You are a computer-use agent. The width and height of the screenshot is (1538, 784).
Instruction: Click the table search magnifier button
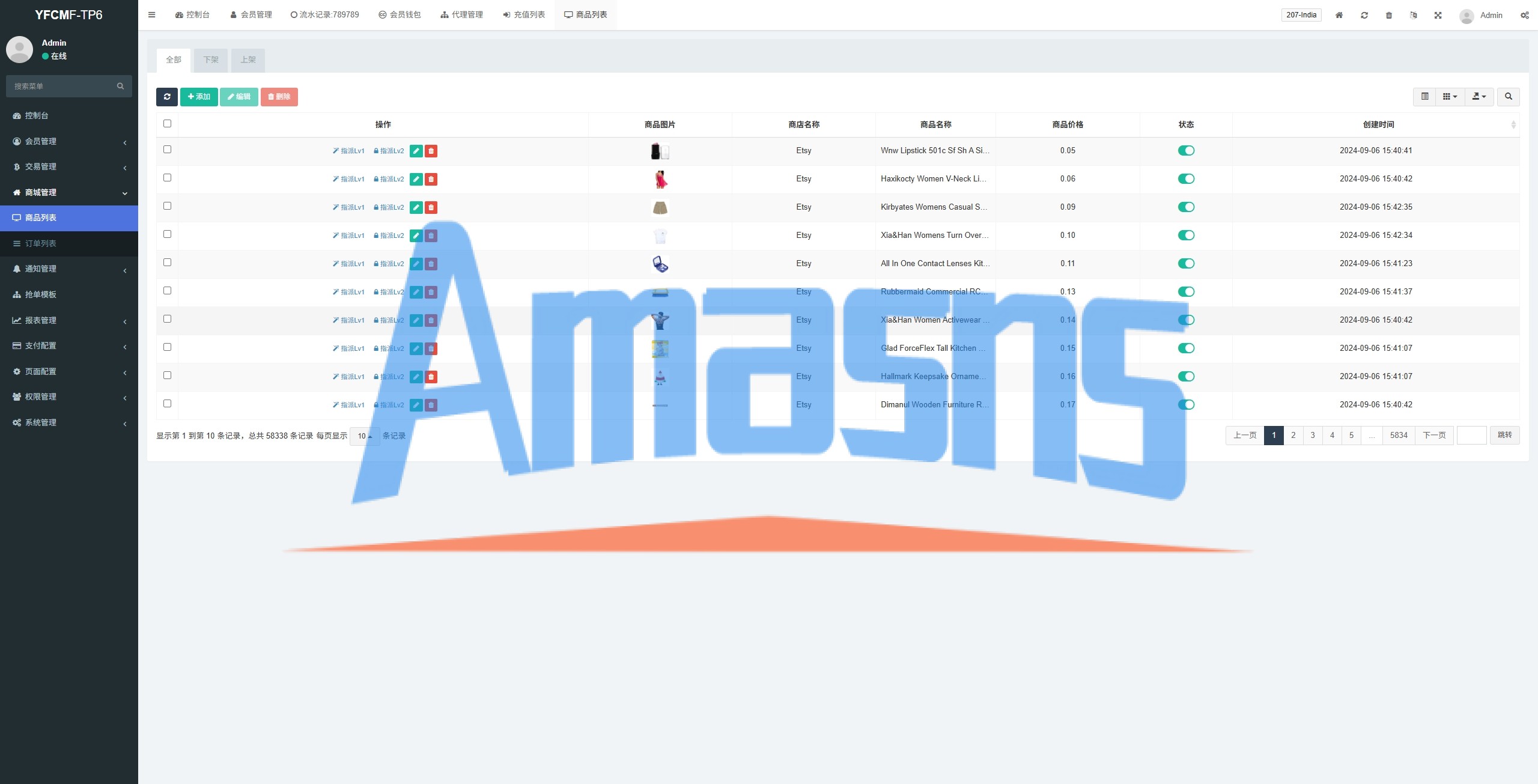coord(1509,97)
